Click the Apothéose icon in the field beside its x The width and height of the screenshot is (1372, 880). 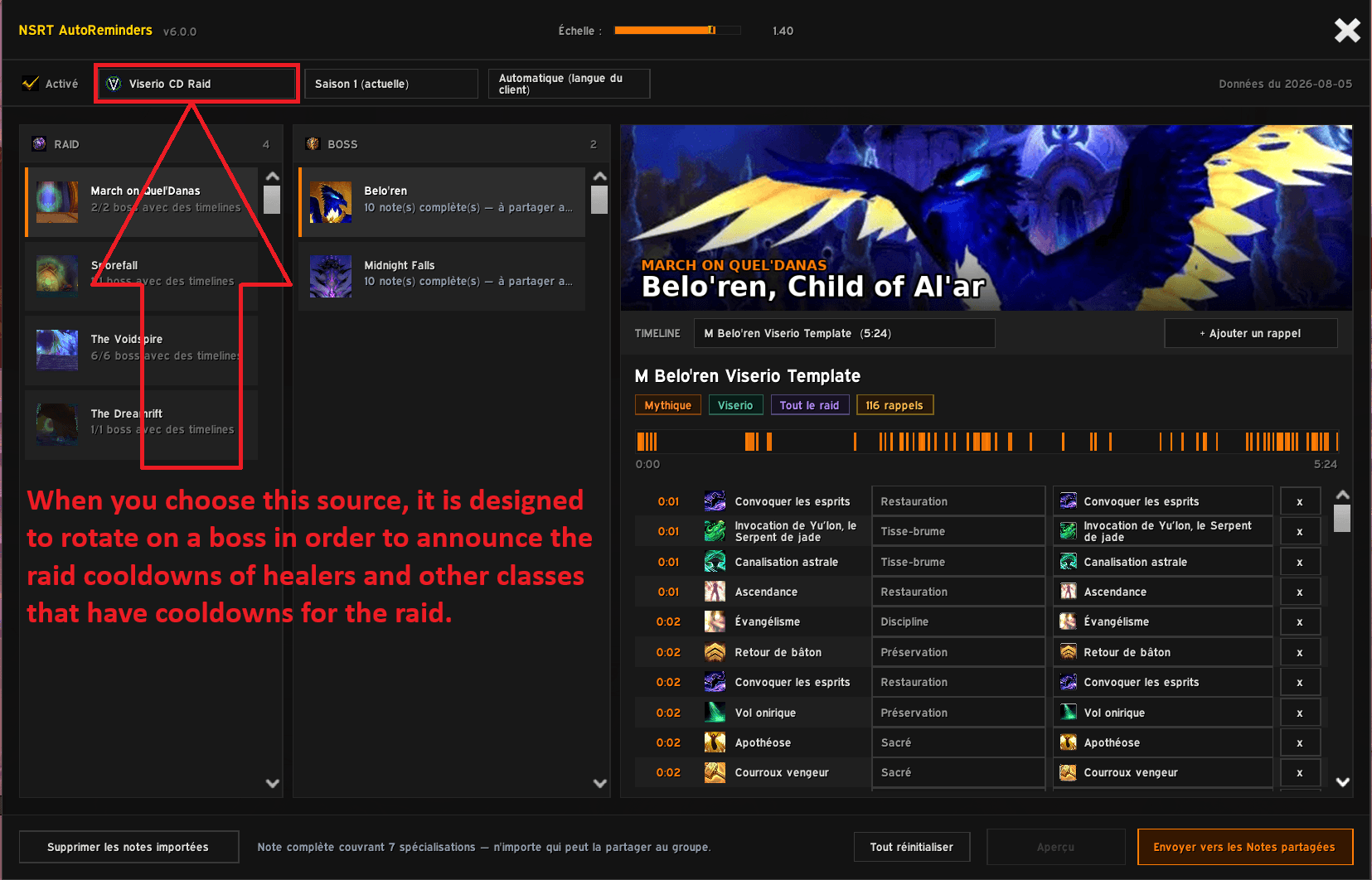click(1069, 742)
